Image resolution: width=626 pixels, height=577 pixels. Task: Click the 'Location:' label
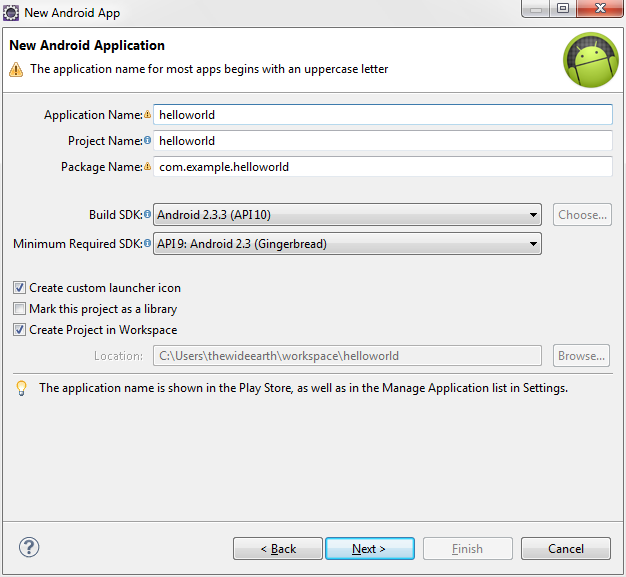click(x=118, y=356)
